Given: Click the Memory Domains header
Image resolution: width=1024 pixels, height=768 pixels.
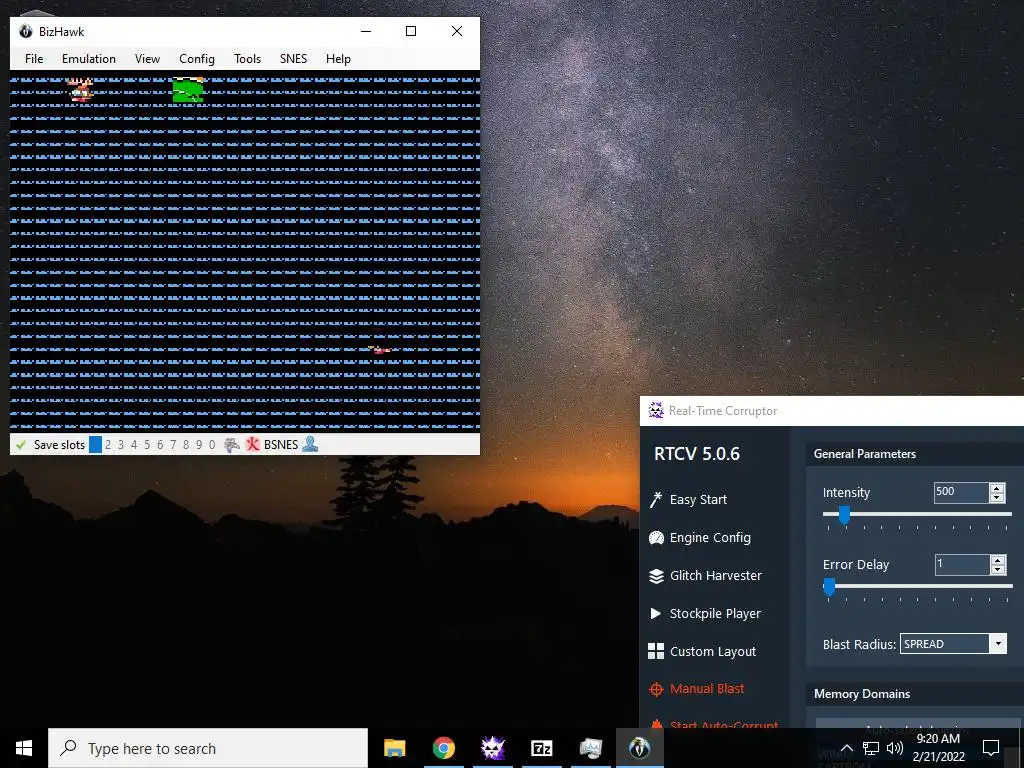Looking at the screenshot, I should click(x=861, y=694).
